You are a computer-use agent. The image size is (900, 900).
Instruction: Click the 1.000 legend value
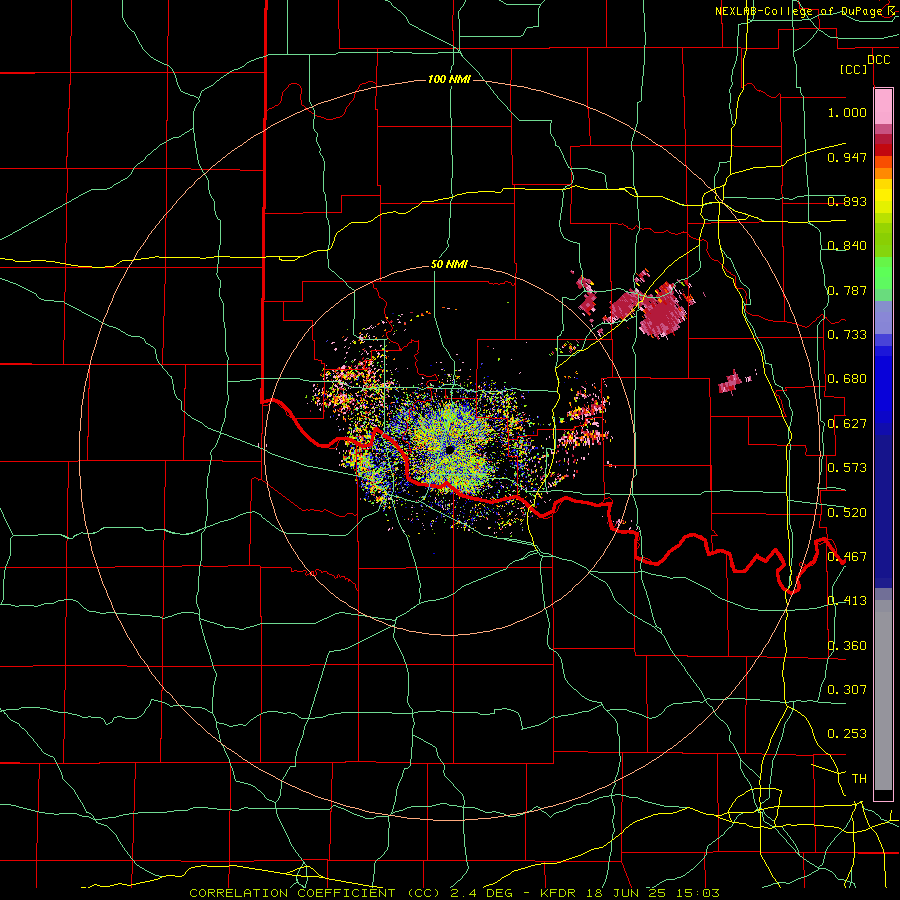(x=847, y=112)
